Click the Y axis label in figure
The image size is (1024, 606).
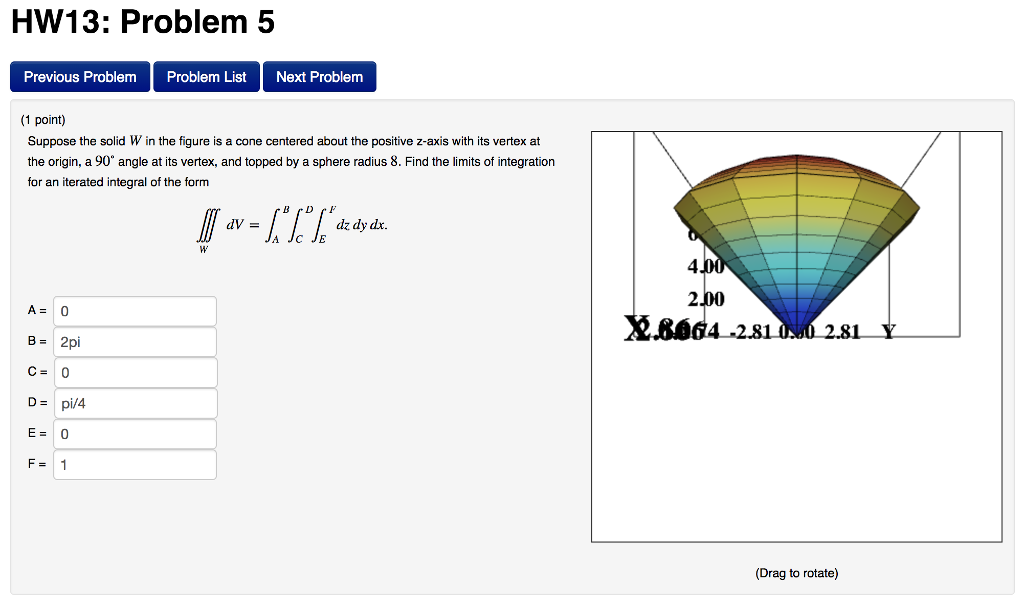tap(887, 332)
